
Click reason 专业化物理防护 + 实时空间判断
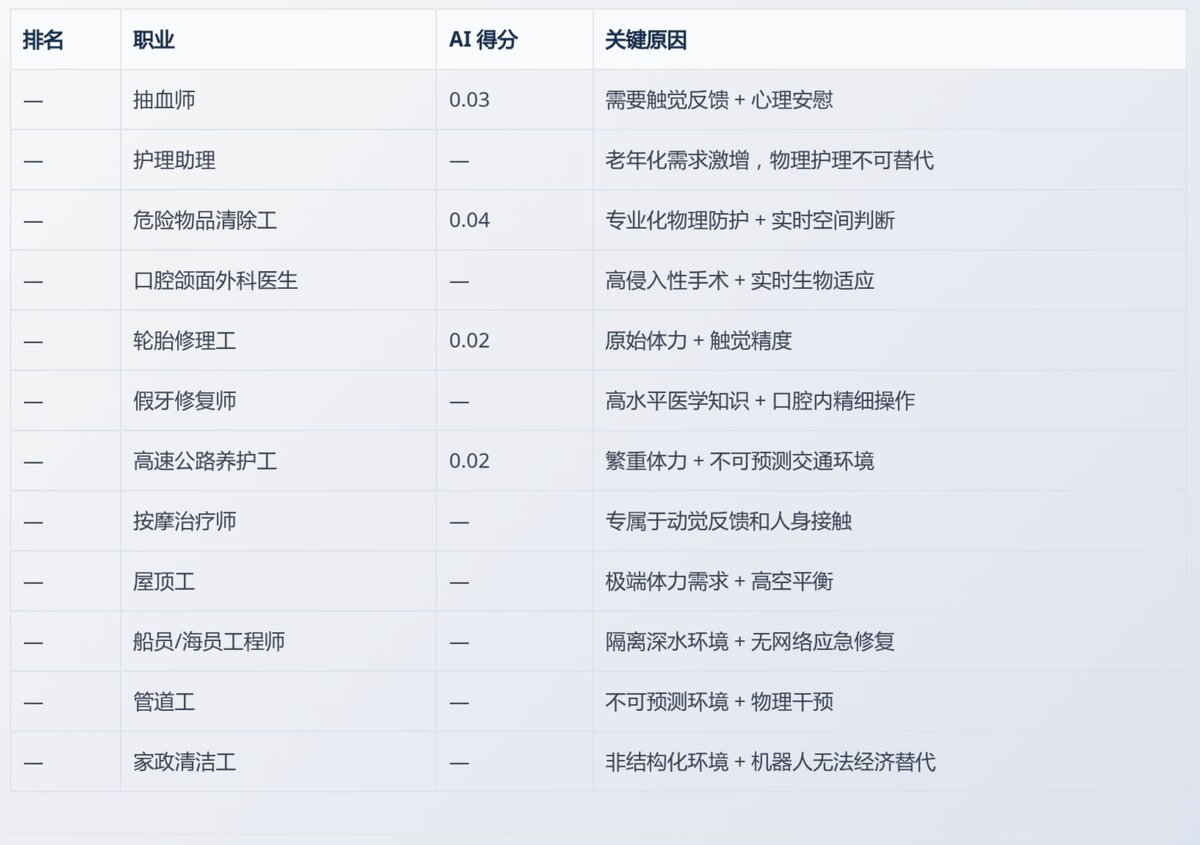[750, 220]
